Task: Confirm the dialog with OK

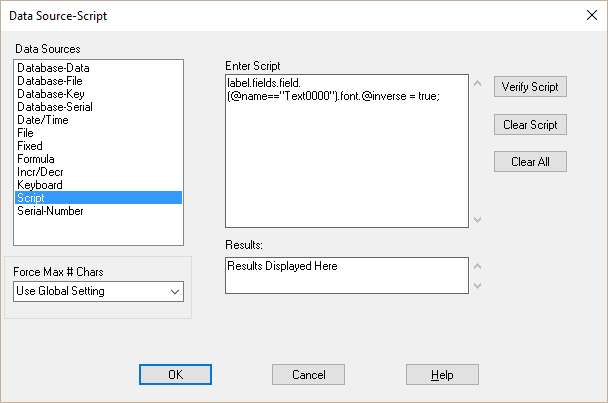Action: (175, 374)
